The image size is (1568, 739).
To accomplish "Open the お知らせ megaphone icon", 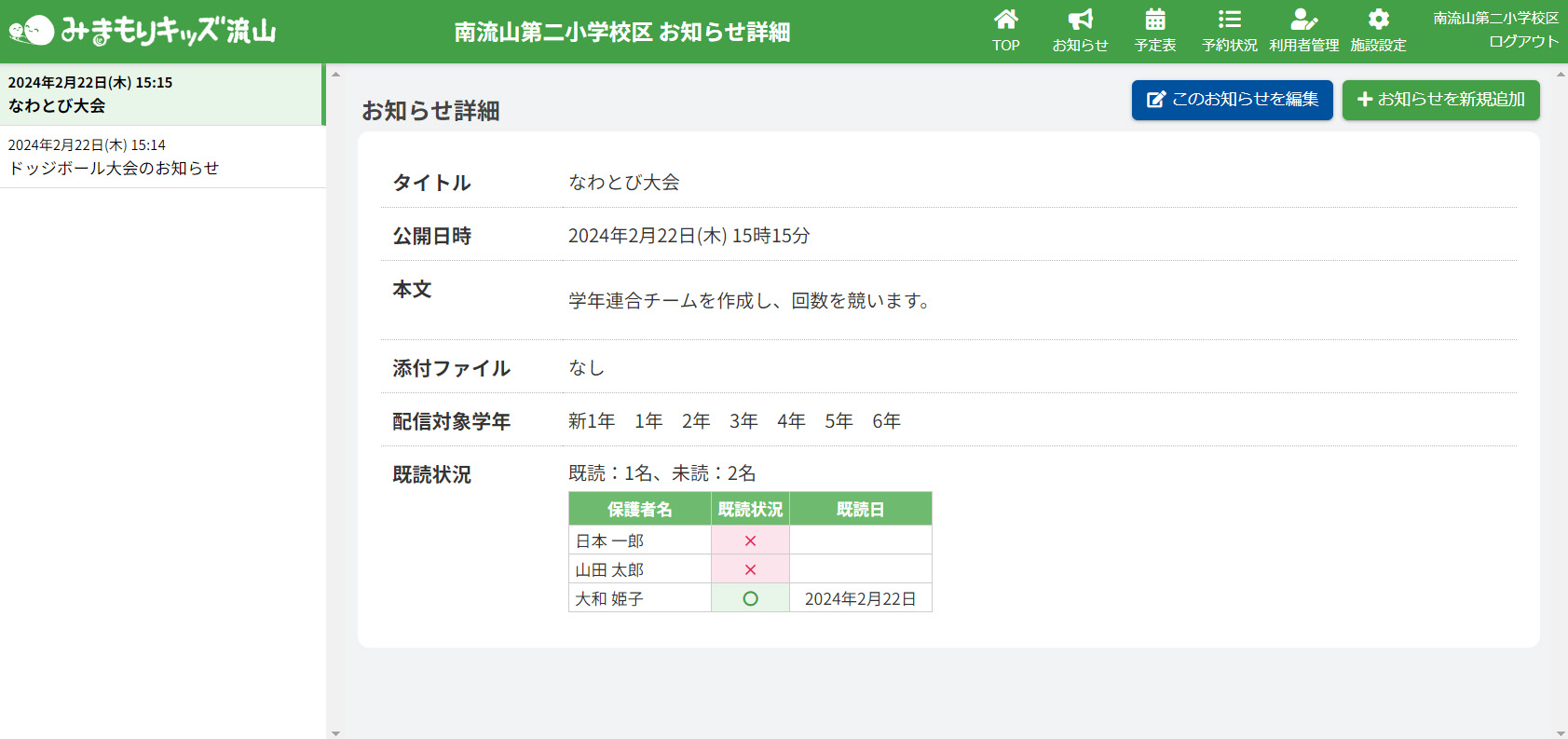I will pos(1080,20).
